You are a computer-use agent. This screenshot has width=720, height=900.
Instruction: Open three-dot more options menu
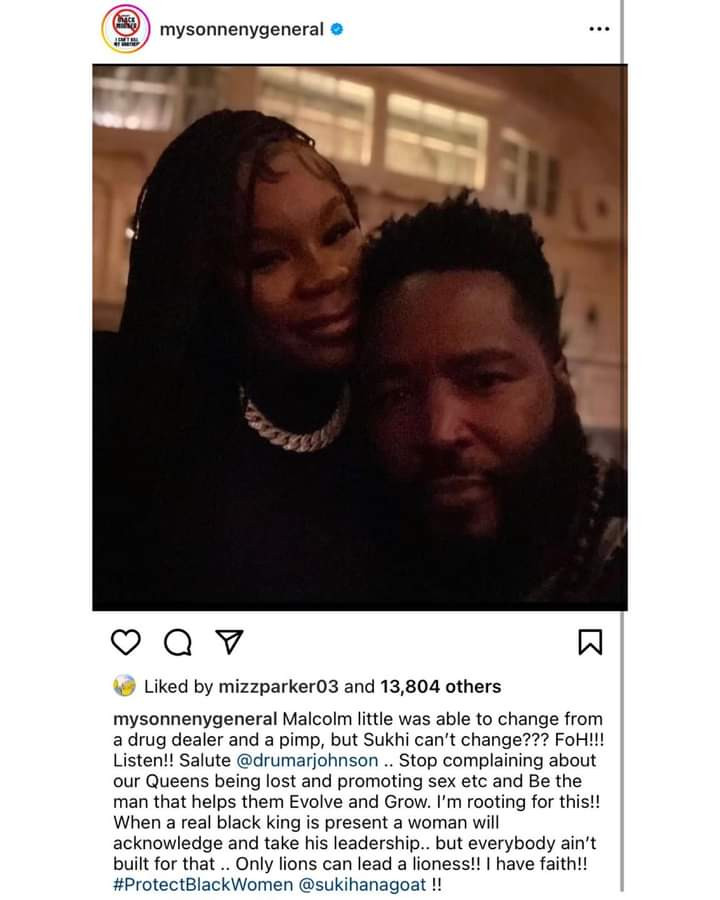click(599, 29)
